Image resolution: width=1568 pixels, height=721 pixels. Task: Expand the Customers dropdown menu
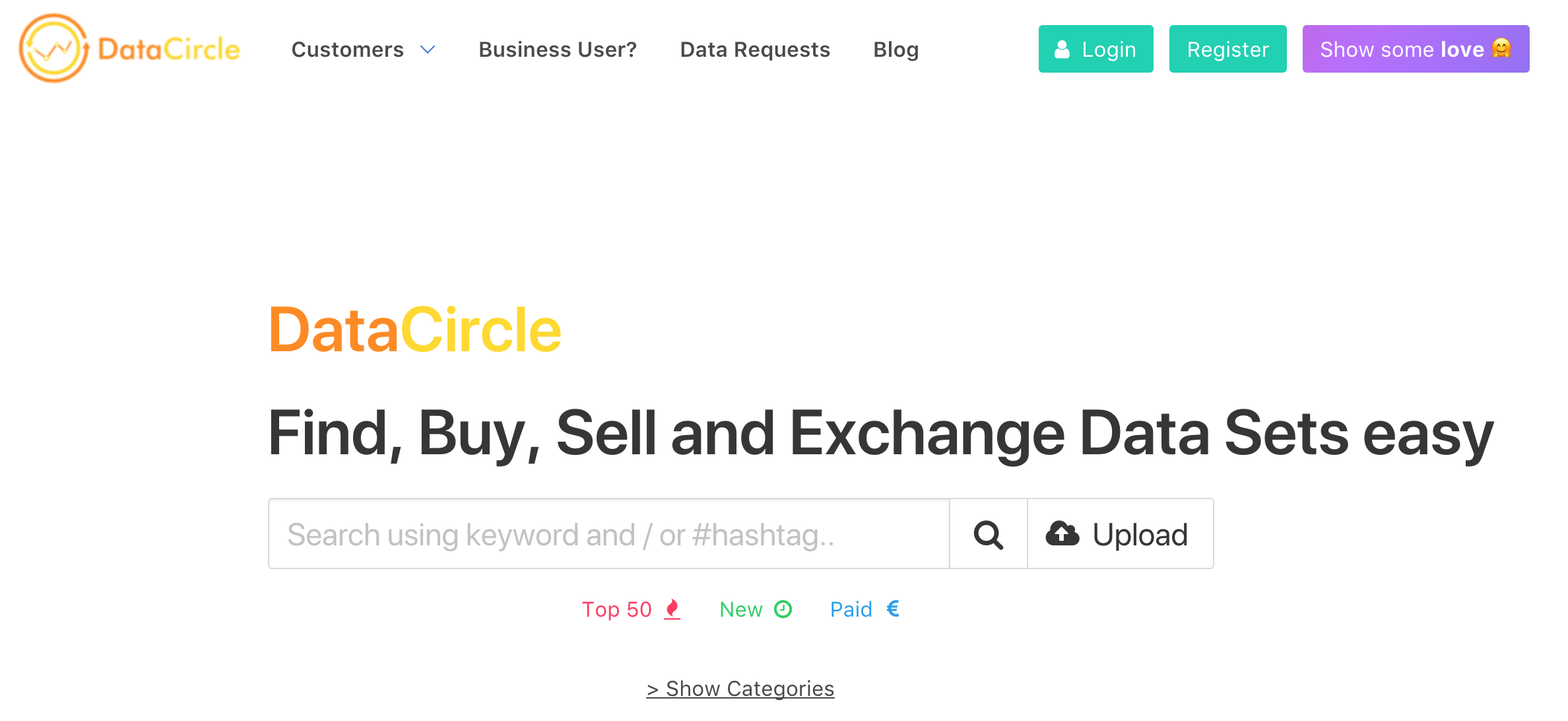(348, 49)
